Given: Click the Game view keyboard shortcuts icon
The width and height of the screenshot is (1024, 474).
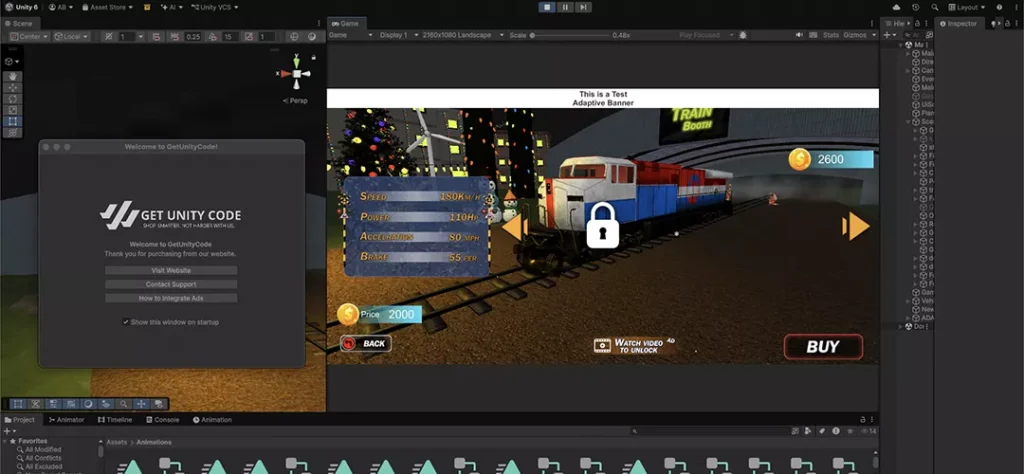Looking at the screenshot, I should 813,35.
